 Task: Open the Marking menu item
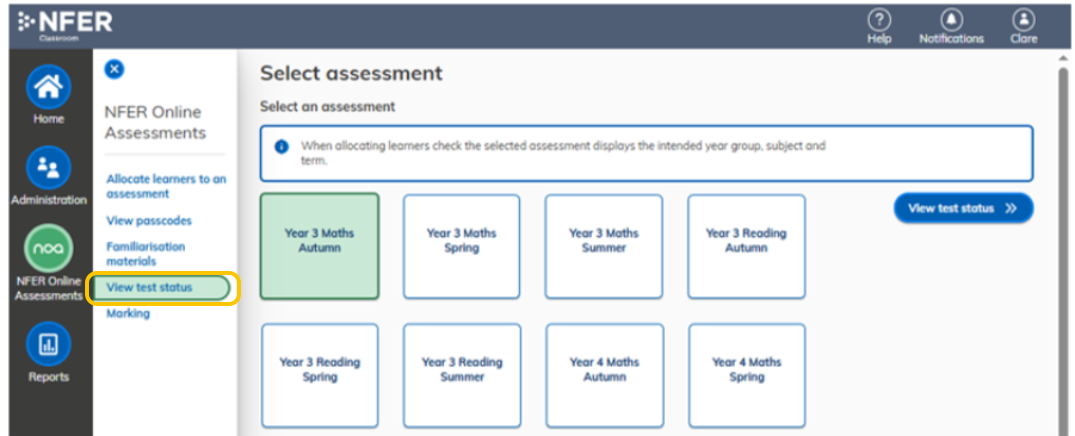coord(128,313)
